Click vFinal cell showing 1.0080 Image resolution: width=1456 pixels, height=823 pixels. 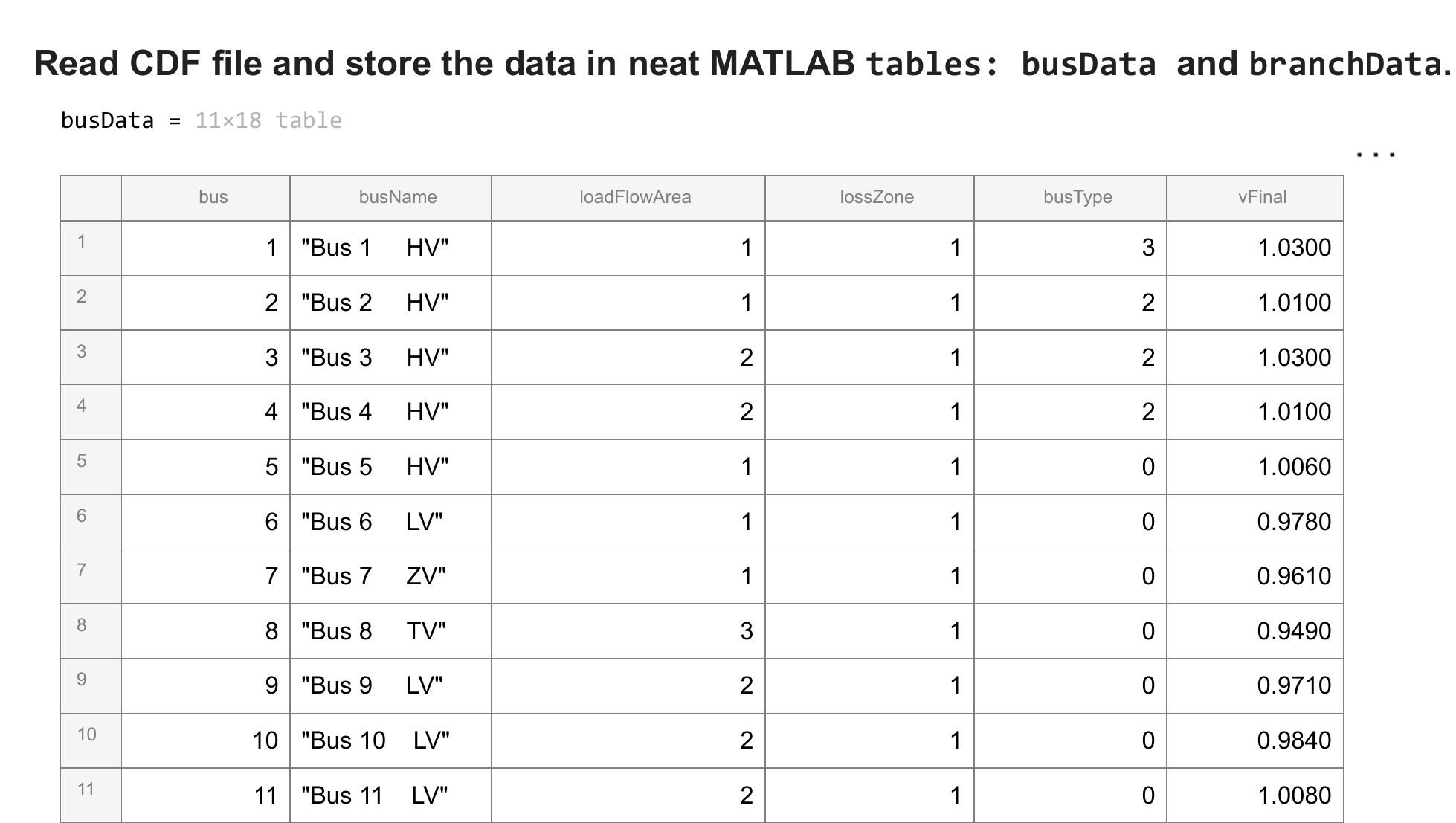pos(1255,795)
